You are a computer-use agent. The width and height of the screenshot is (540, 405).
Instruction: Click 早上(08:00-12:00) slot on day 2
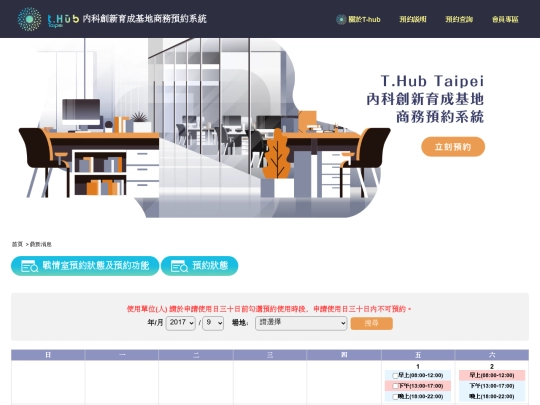[492, 375]
